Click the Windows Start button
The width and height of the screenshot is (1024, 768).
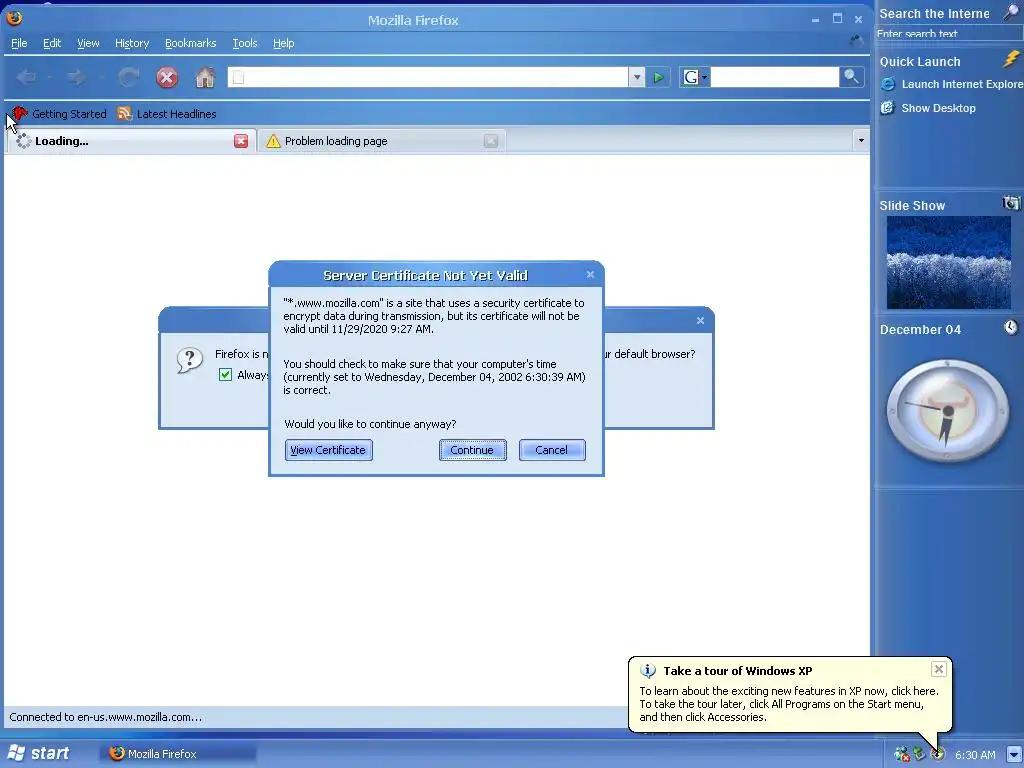38,754
